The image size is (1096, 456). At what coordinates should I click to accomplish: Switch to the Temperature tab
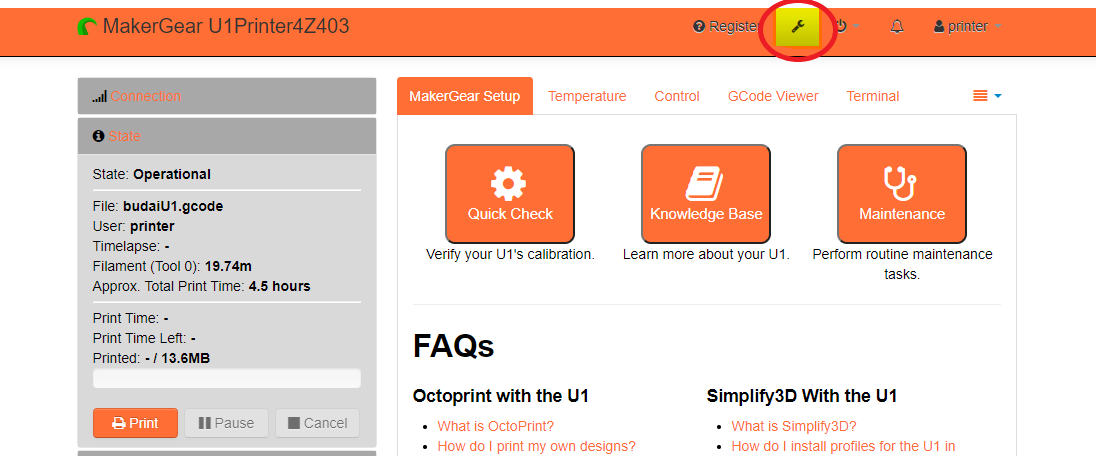coord(587,96)
